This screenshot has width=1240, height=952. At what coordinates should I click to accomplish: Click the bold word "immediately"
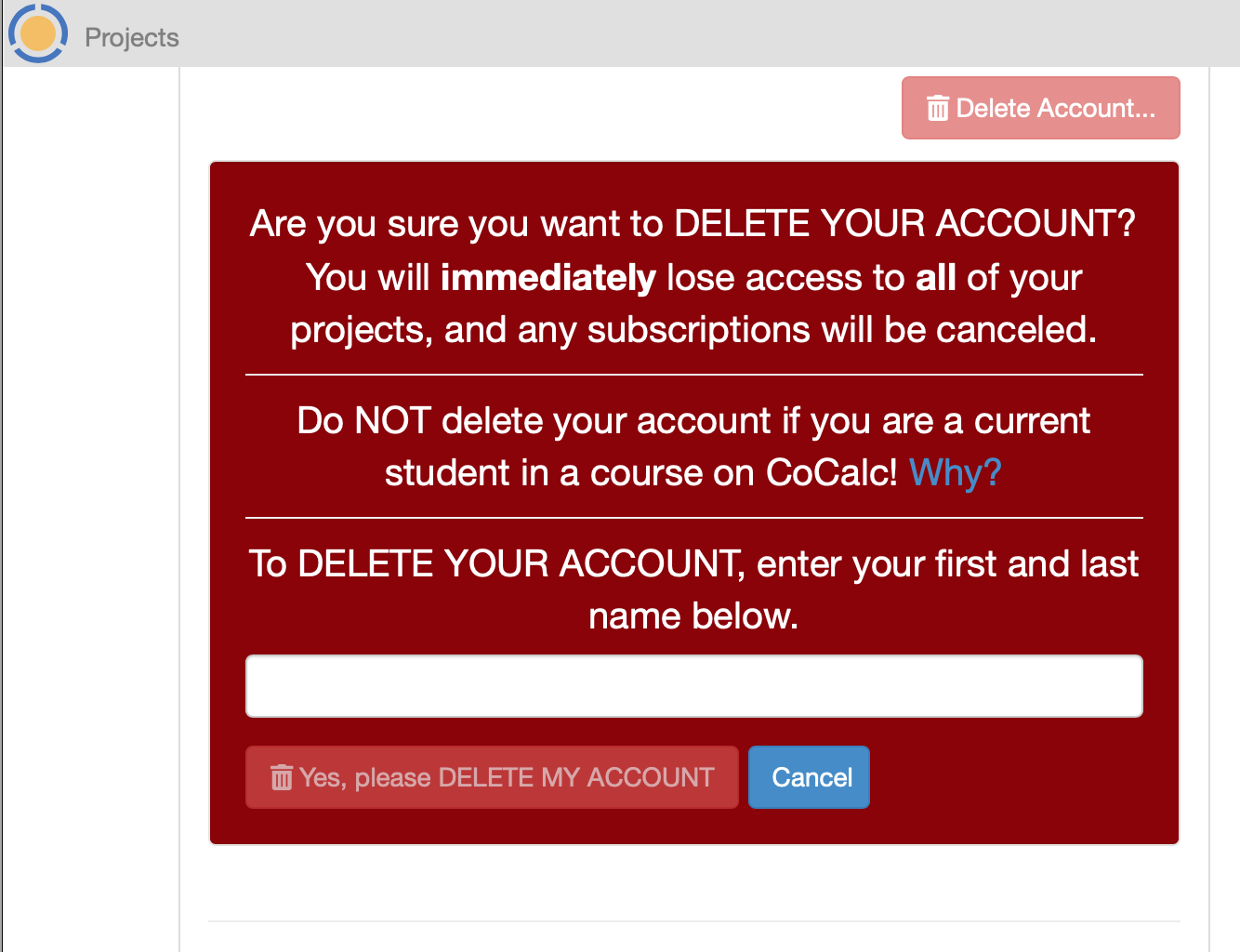[x=548, y=277]
